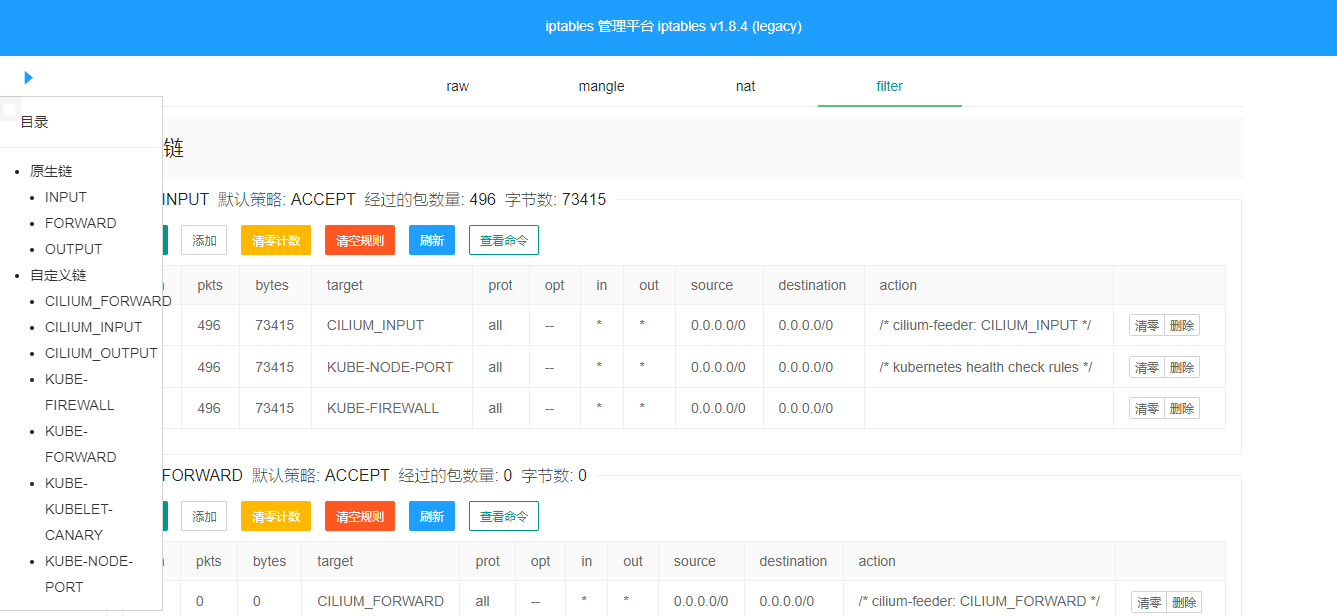Switch to the raw tab
1337x616 pixels.
click(x=457, y=86)
